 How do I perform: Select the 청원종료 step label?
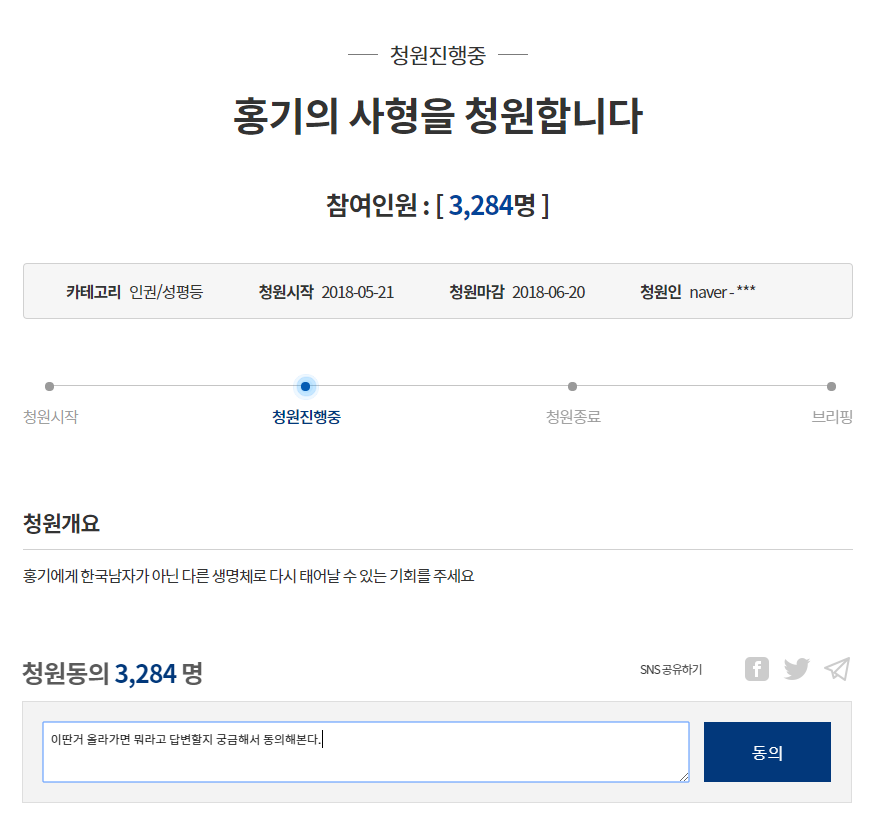[573, 417]
